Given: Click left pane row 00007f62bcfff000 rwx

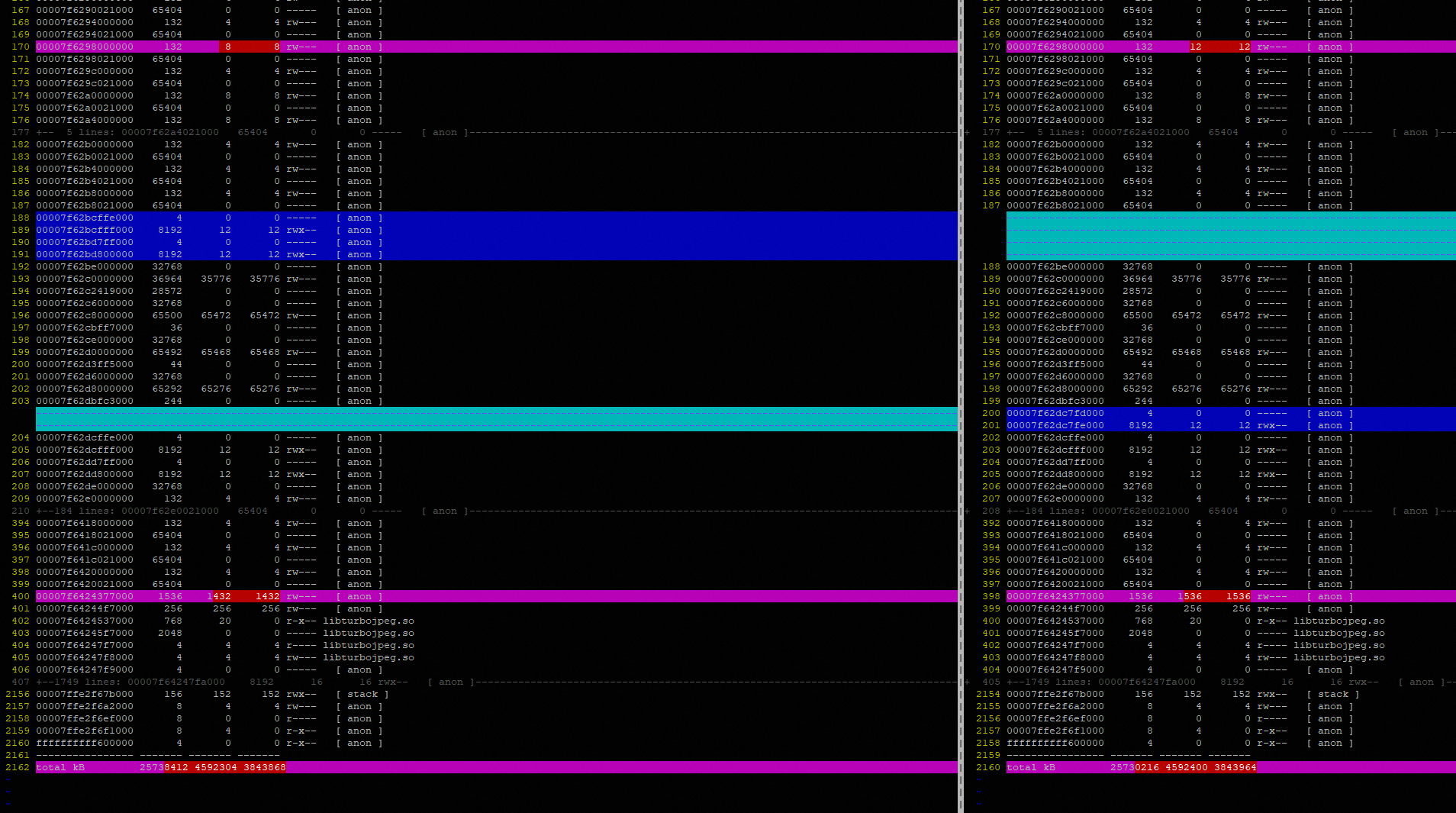Looking at the screenshot, I should [x=496, y=230].
